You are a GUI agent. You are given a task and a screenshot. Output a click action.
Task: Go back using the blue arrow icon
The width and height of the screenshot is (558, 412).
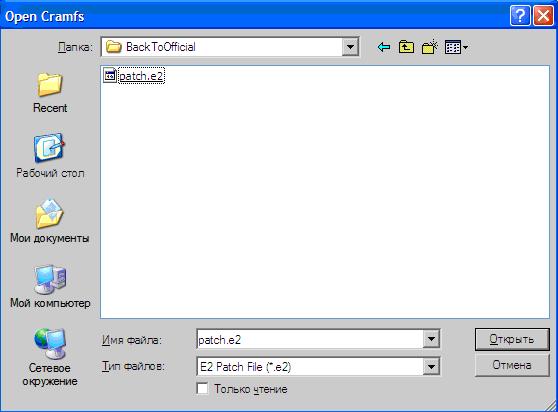pos(384,47)
